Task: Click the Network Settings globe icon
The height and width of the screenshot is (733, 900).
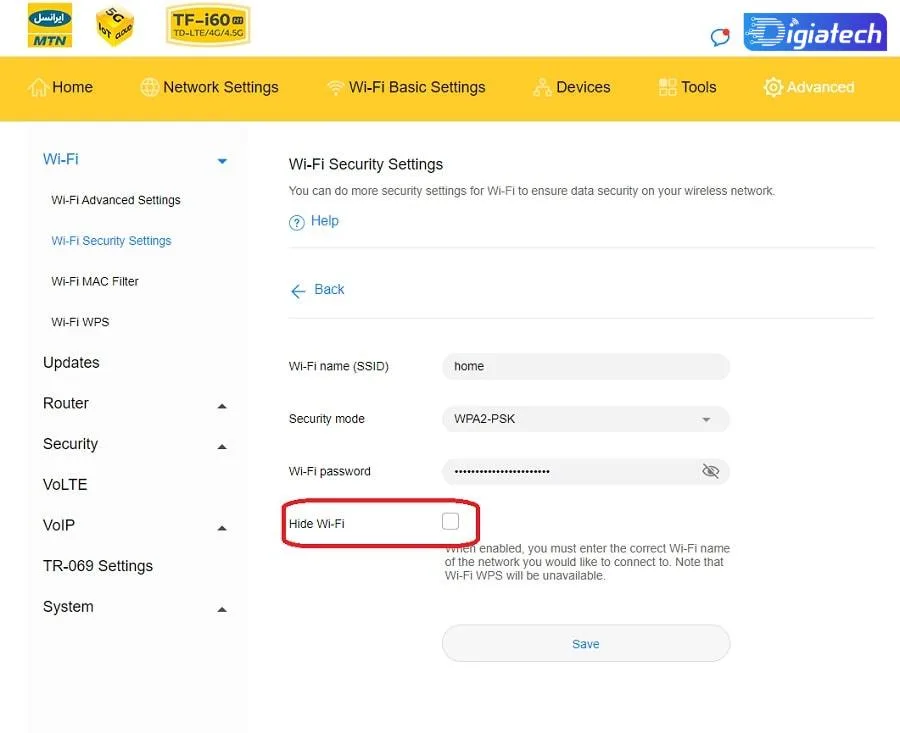Action: (x=149, y=87)
